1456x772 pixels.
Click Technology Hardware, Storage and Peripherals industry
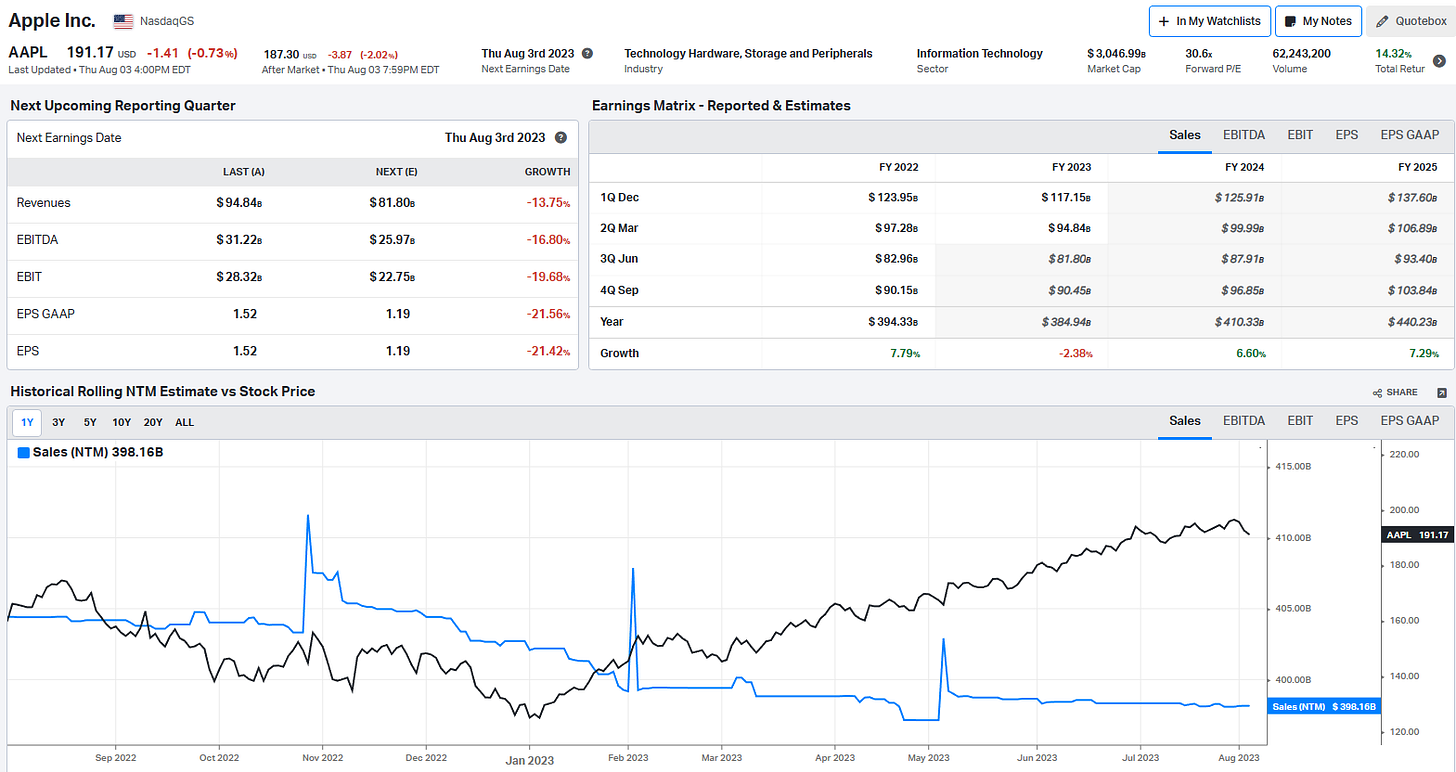pyautogui.click(x=748, y=53)
